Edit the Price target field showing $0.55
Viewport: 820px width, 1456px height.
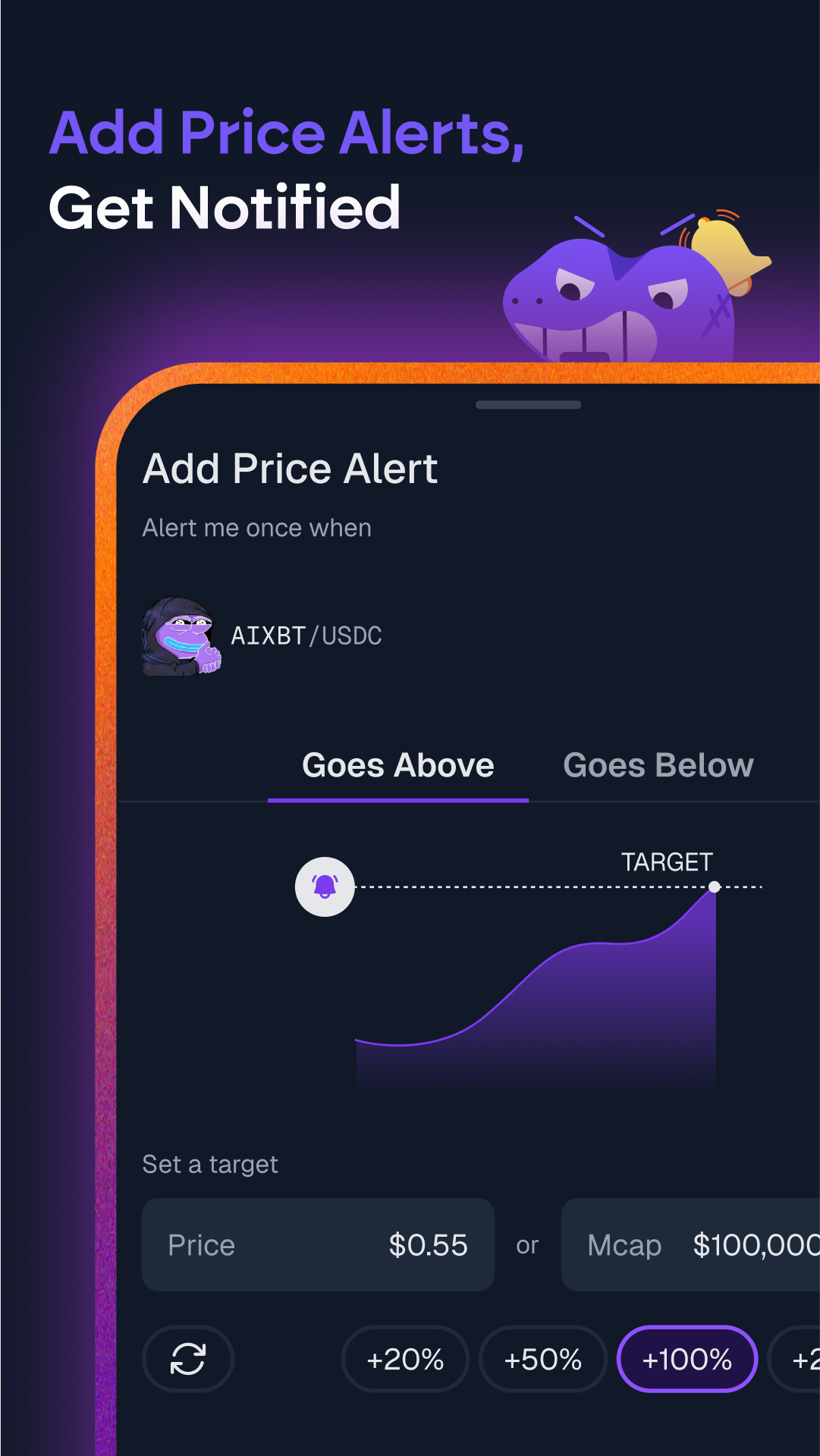[x=318, y=1244]
